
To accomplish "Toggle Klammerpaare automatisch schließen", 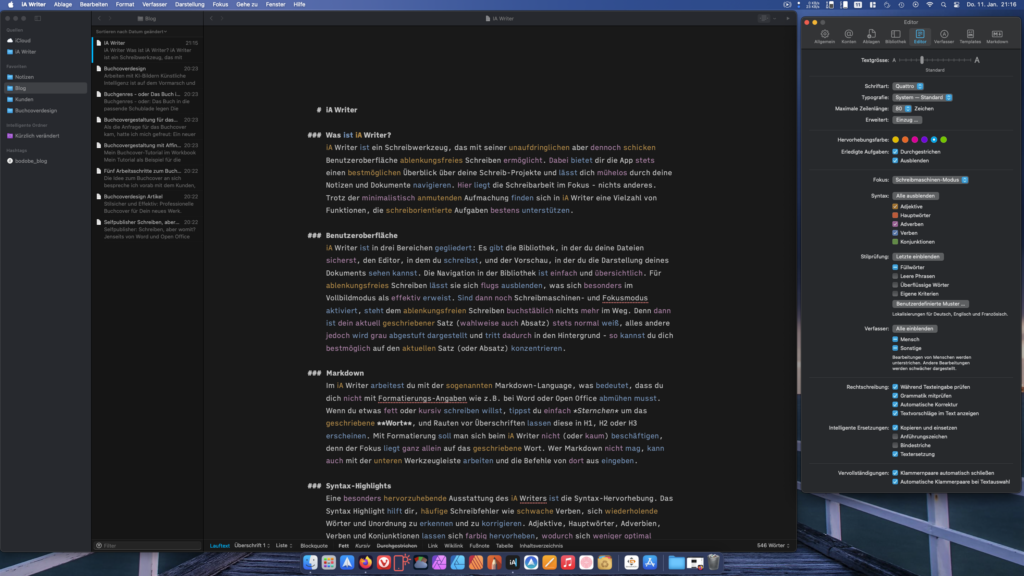I will click(x=895, y=473).
